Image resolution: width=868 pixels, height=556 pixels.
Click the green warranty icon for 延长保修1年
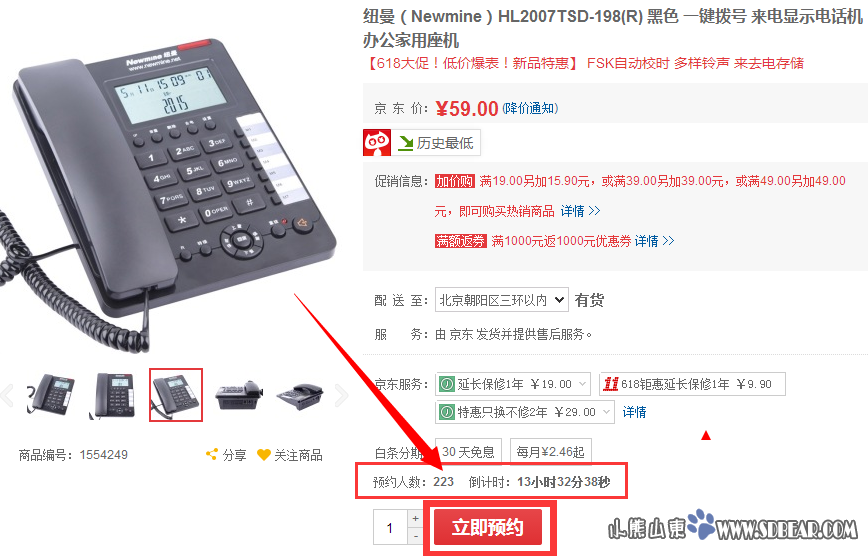(447, 384)
